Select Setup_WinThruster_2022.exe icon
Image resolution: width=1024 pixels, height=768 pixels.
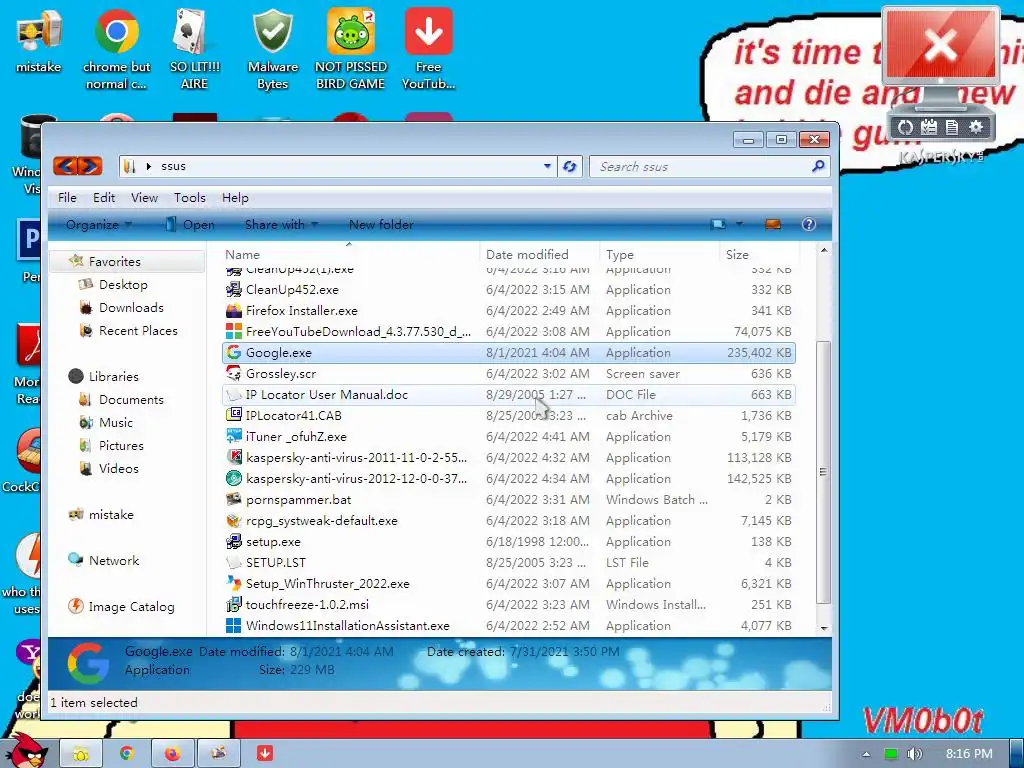(x=234, y=583)
